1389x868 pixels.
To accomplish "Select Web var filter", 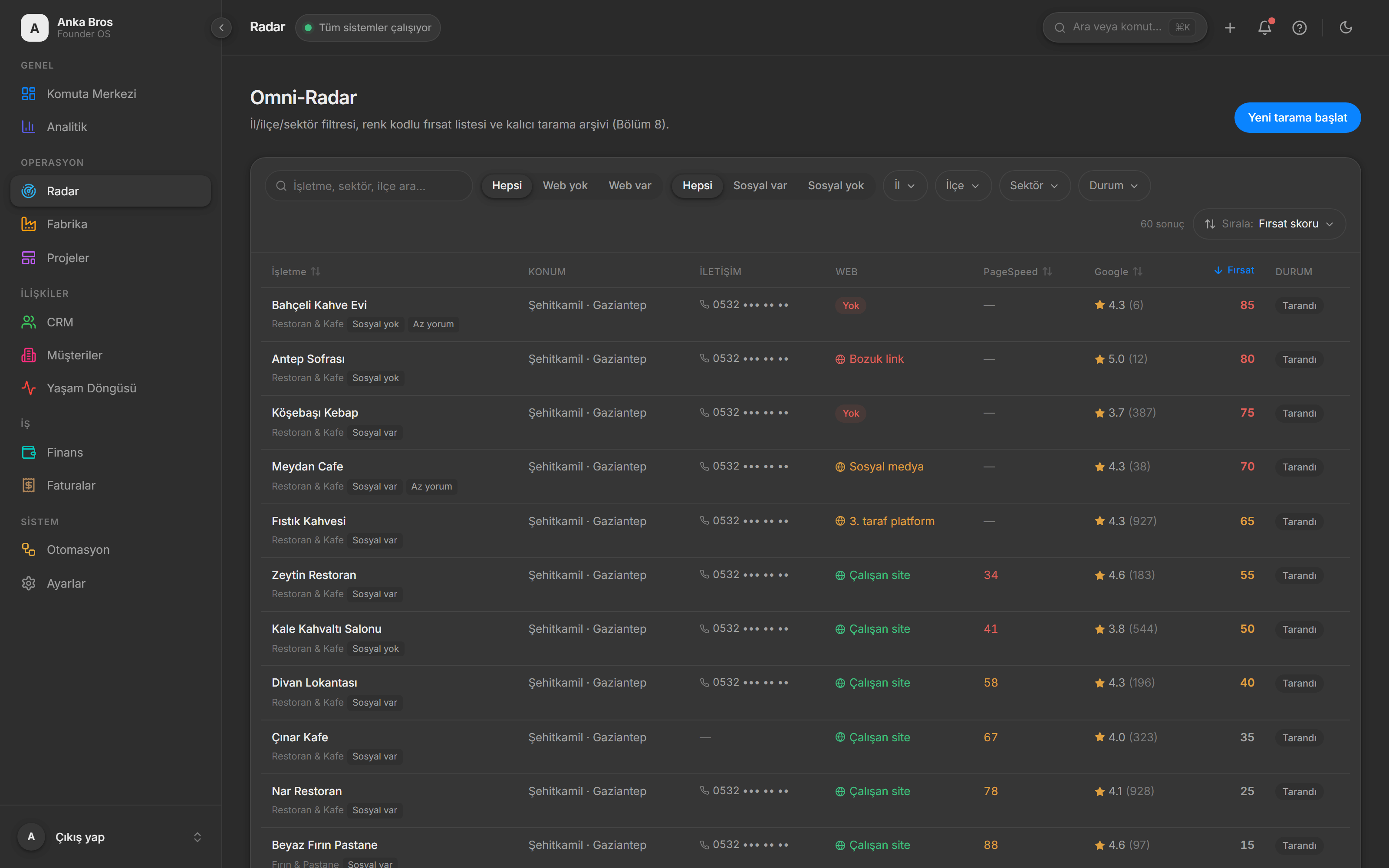I will pos(630,185).
